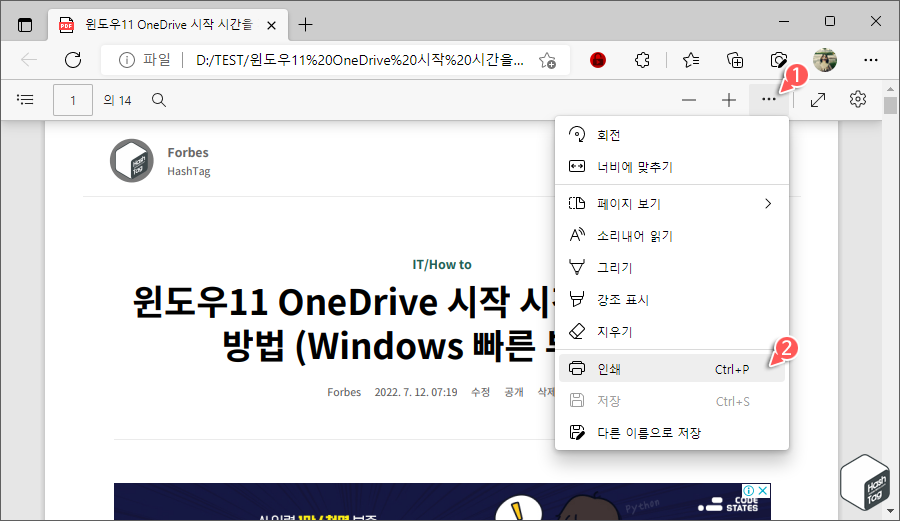Image resolution: width=900 pixels, height=521 pixels.
Task: Click the 공개 (public) link
Action: (x=514, y=392)
